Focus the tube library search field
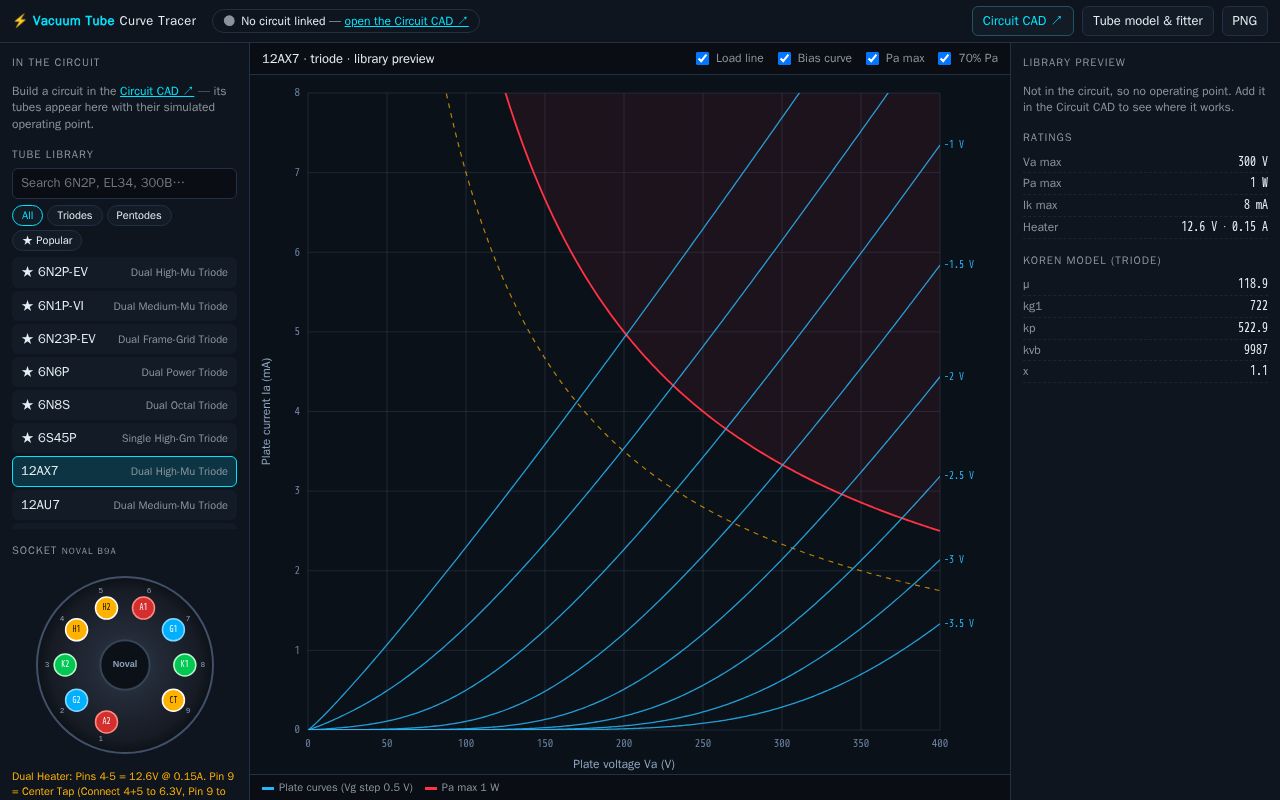Image resolution: width=1280 pixels, height=800 pixels. pyautogui.click(x=124, y=183)
